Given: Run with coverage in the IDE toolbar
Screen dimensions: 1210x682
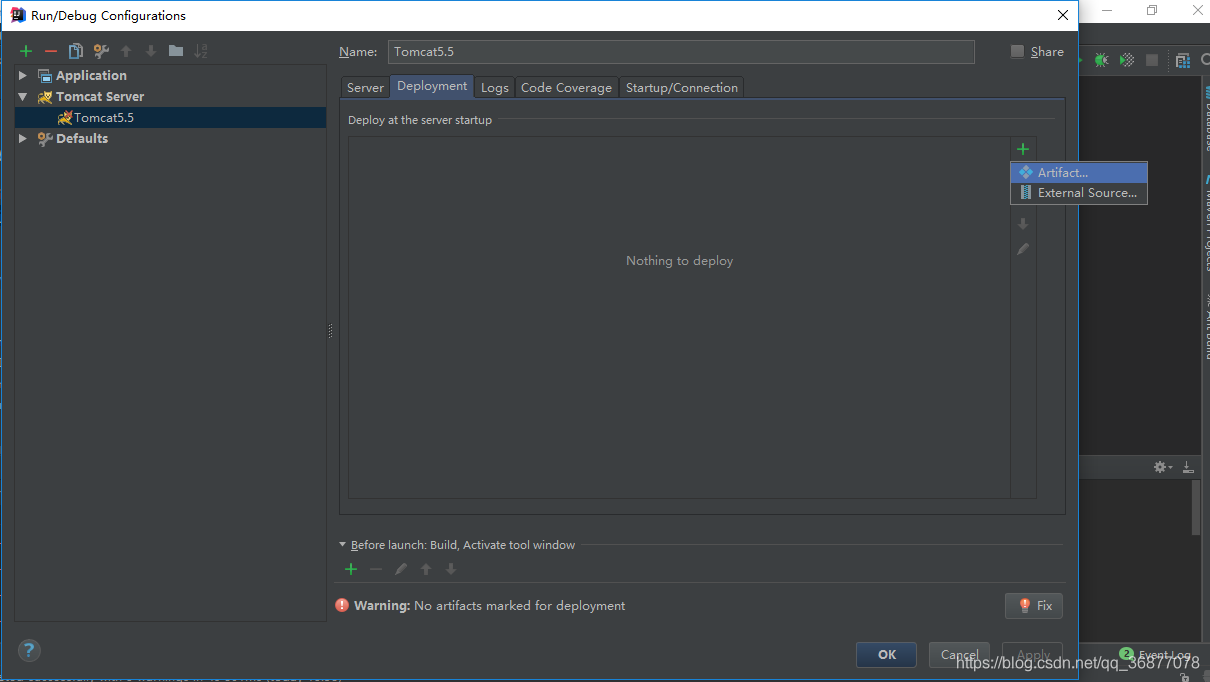Looking at the screenshot, I should pyautogui.click(x=1127, y=60).
